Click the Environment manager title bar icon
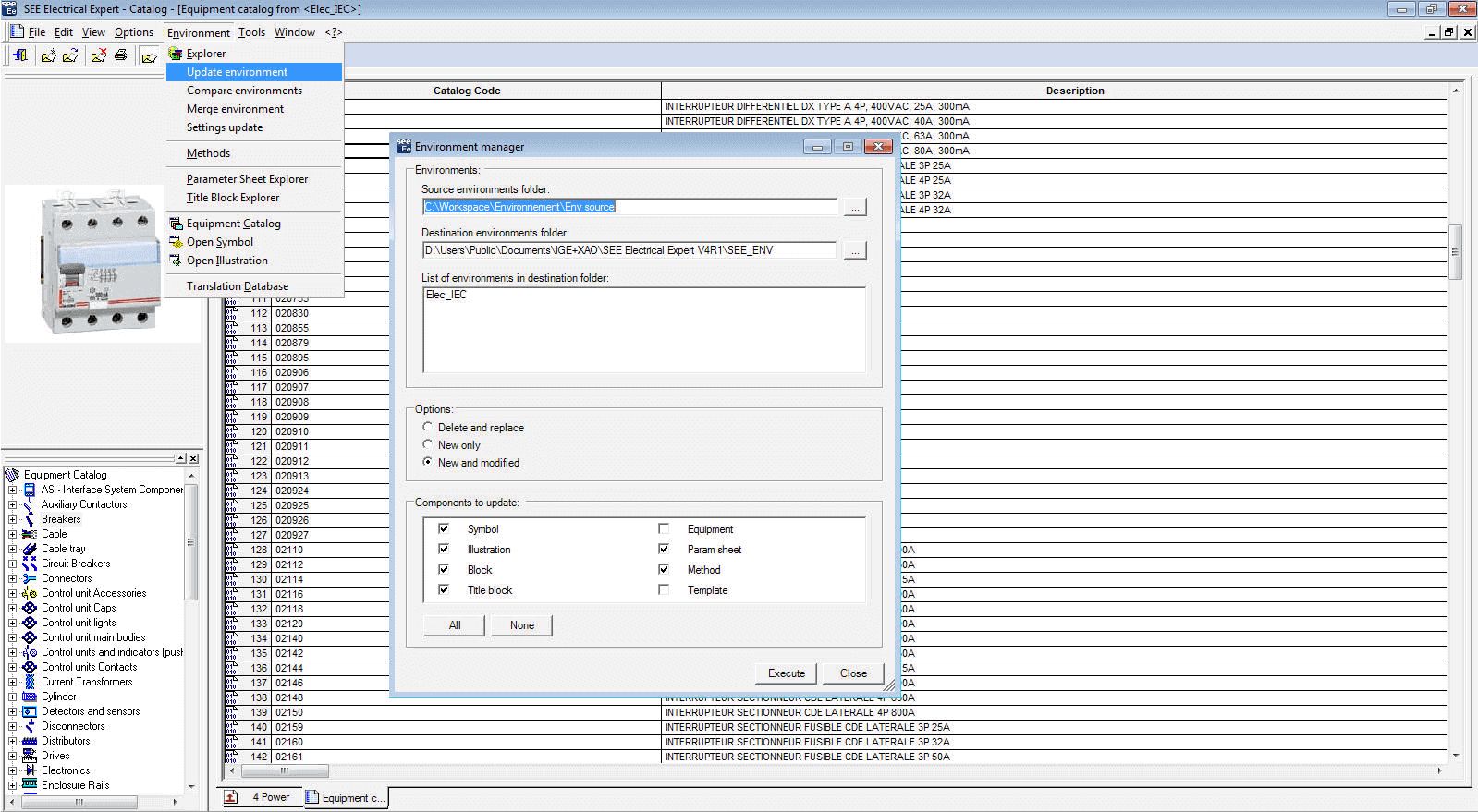Screen dimensions: 1478x812 pyautogui.click(x=404, y=146)
